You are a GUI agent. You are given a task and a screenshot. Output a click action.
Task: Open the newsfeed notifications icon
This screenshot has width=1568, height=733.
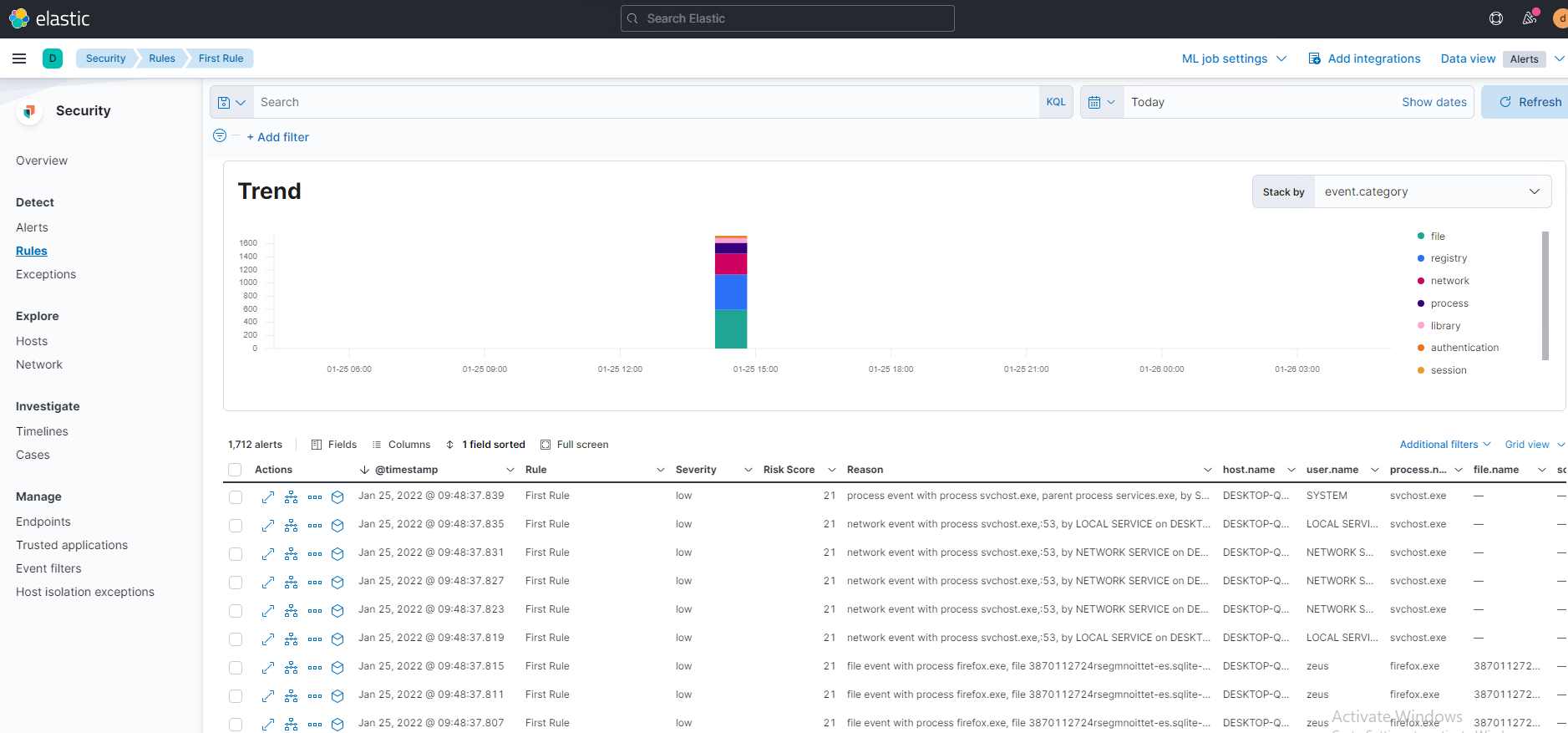[x=1530, y=18]
